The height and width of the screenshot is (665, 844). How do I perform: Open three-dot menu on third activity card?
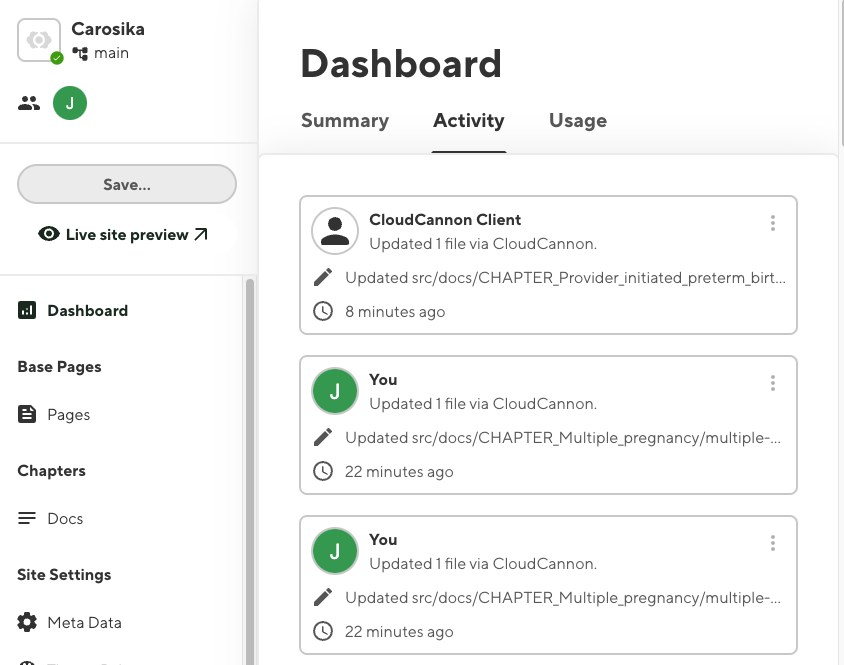[x=772, y=543]
